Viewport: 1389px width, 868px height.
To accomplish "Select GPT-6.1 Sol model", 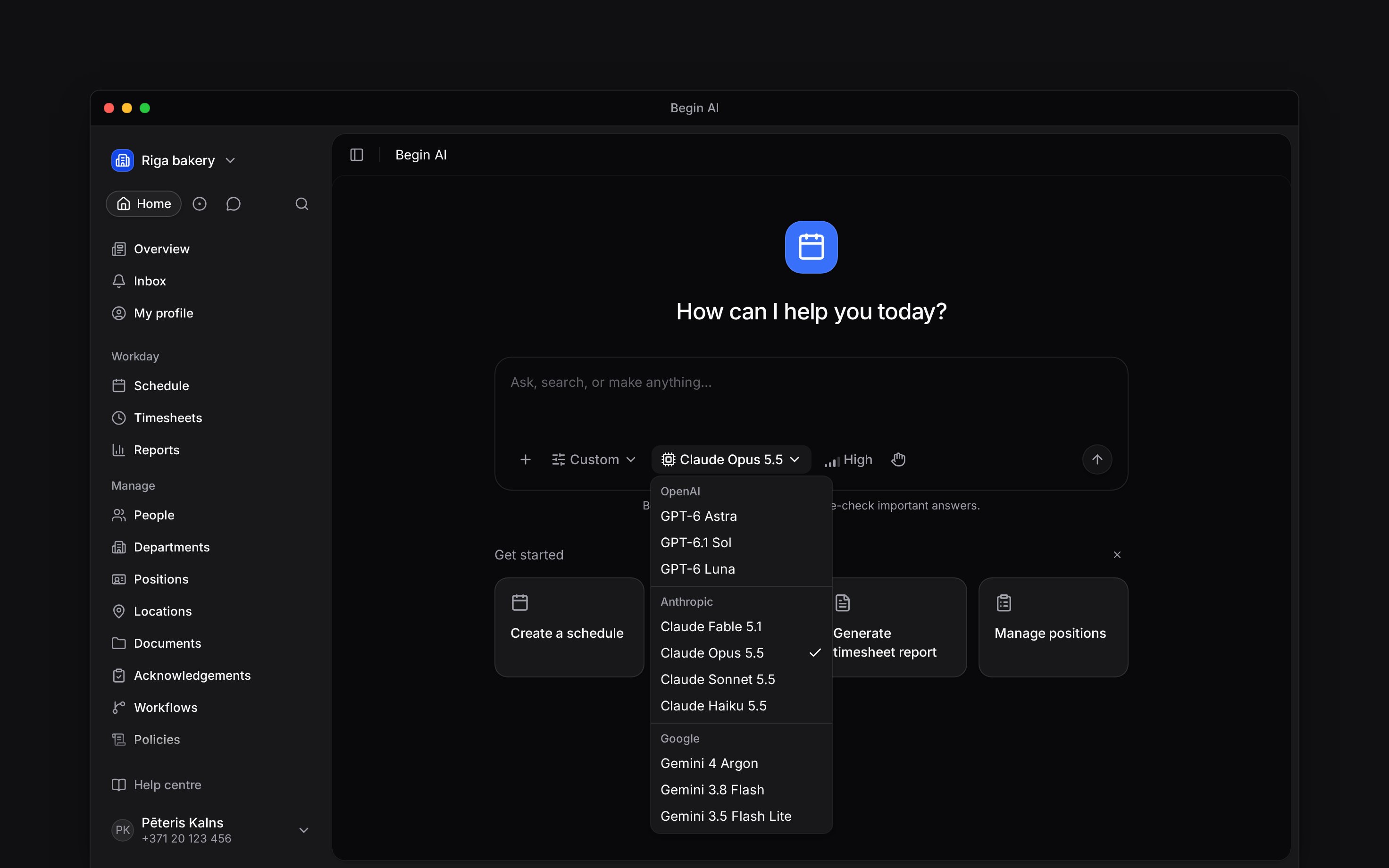I will click(741, 542).
